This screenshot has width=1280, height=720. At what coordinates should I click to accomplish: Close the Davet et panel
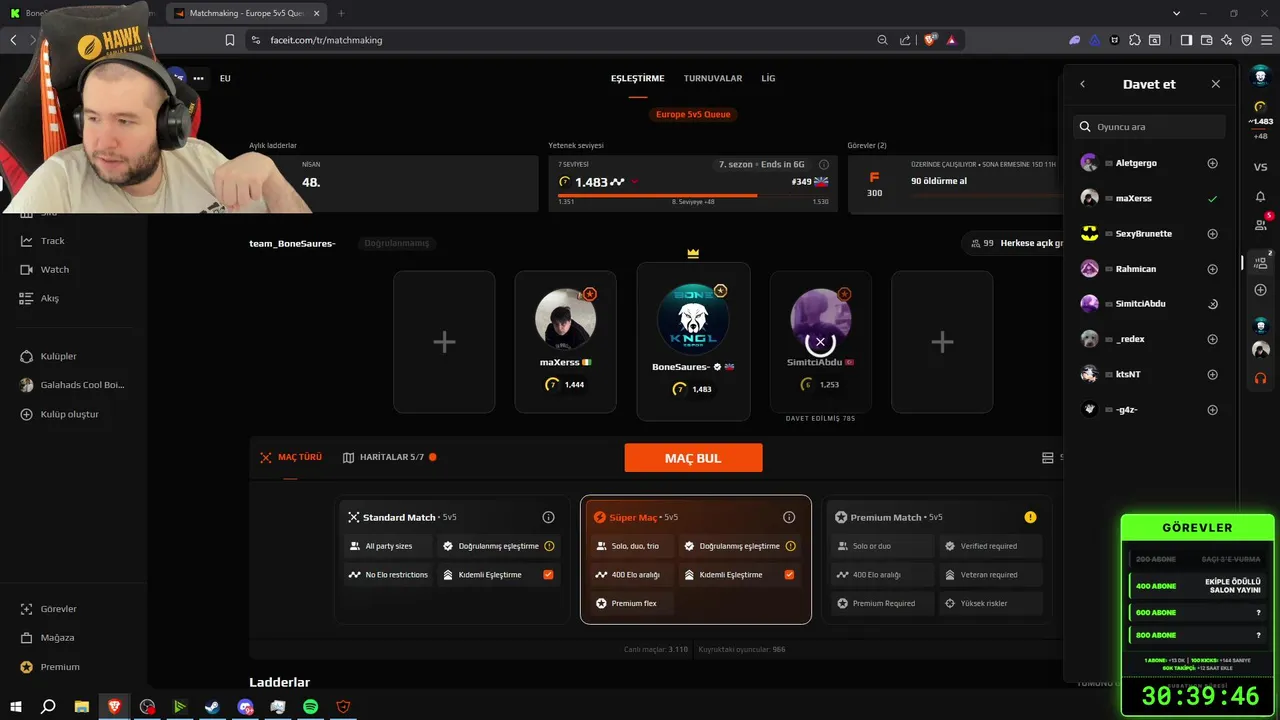click(x=1216, y=84)
